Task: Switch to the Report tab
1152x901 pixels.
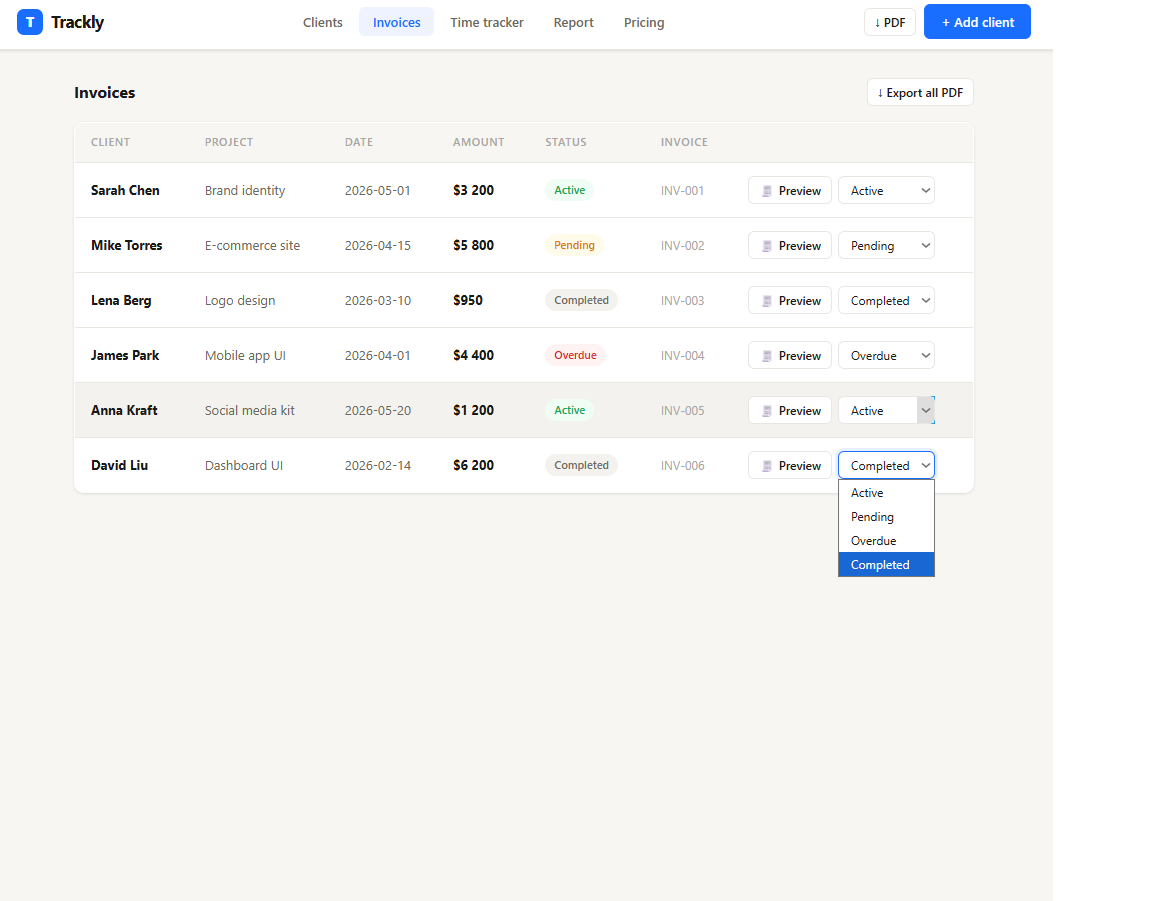Action: [x=573, y=22]
